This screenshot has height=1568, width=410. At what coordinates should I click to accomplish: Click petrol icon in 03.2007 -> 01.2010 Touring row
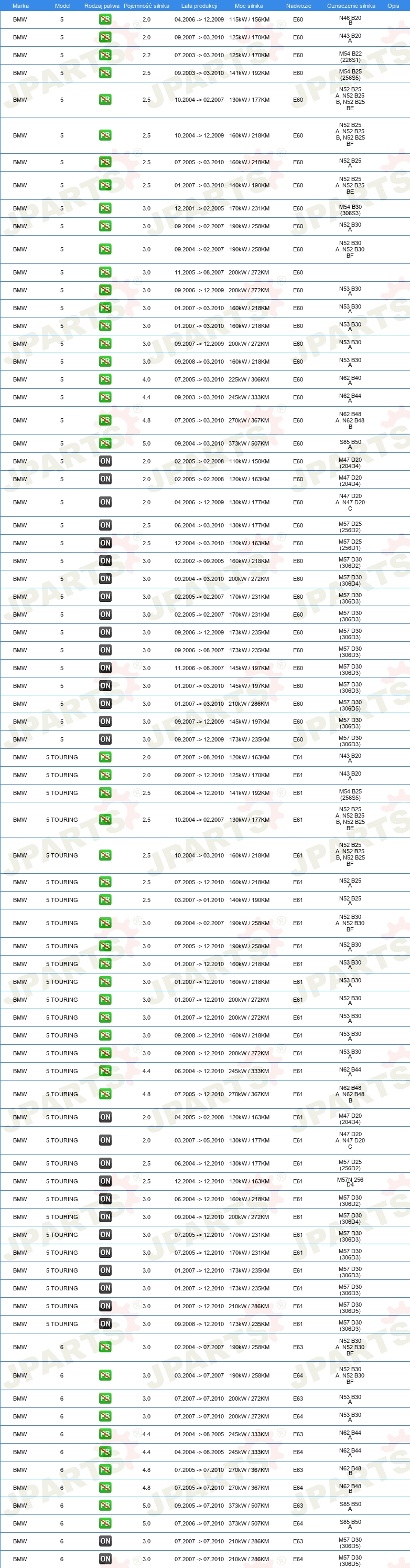point(105,899)
